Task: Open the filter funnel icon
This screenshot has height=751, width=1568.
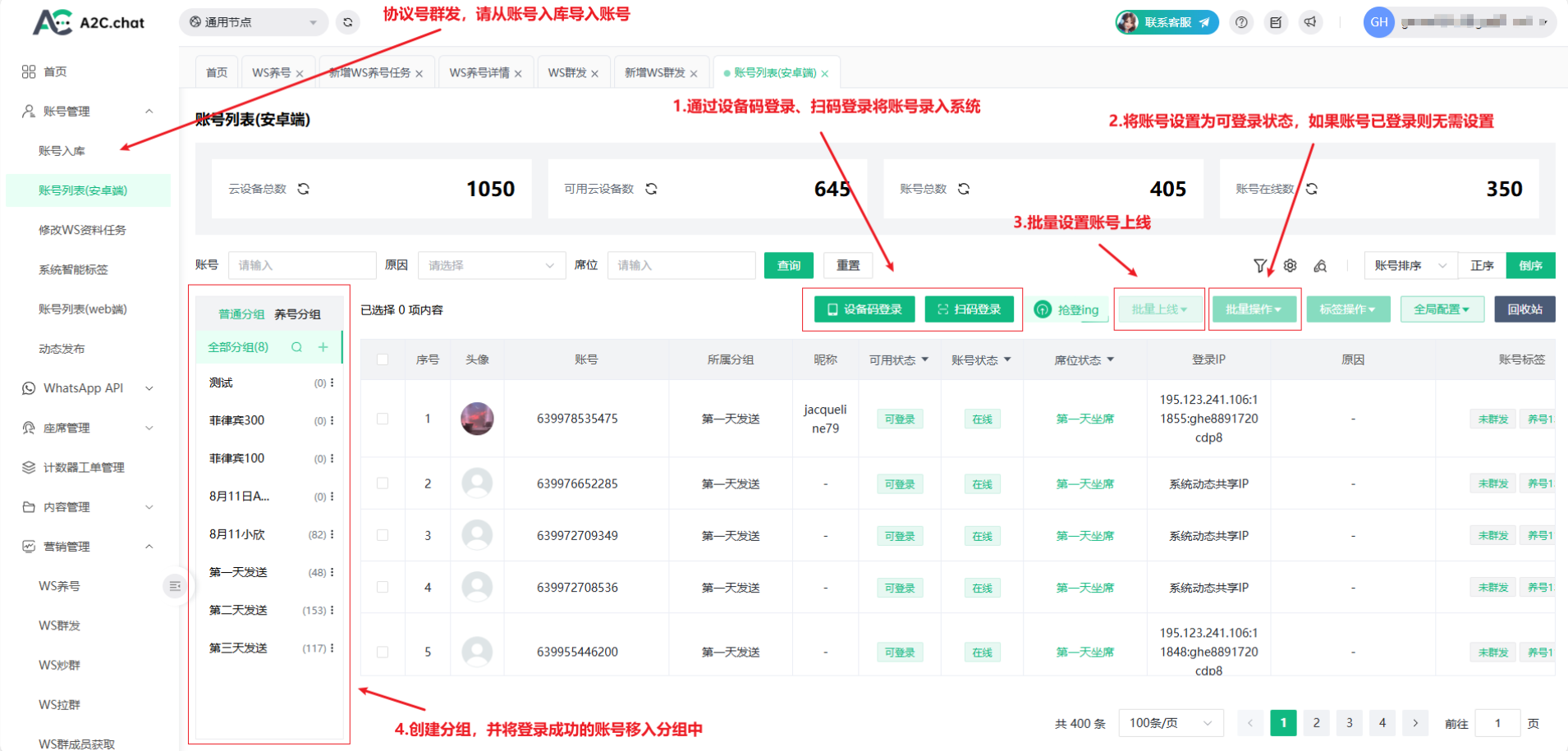Action: [1260, 265]
